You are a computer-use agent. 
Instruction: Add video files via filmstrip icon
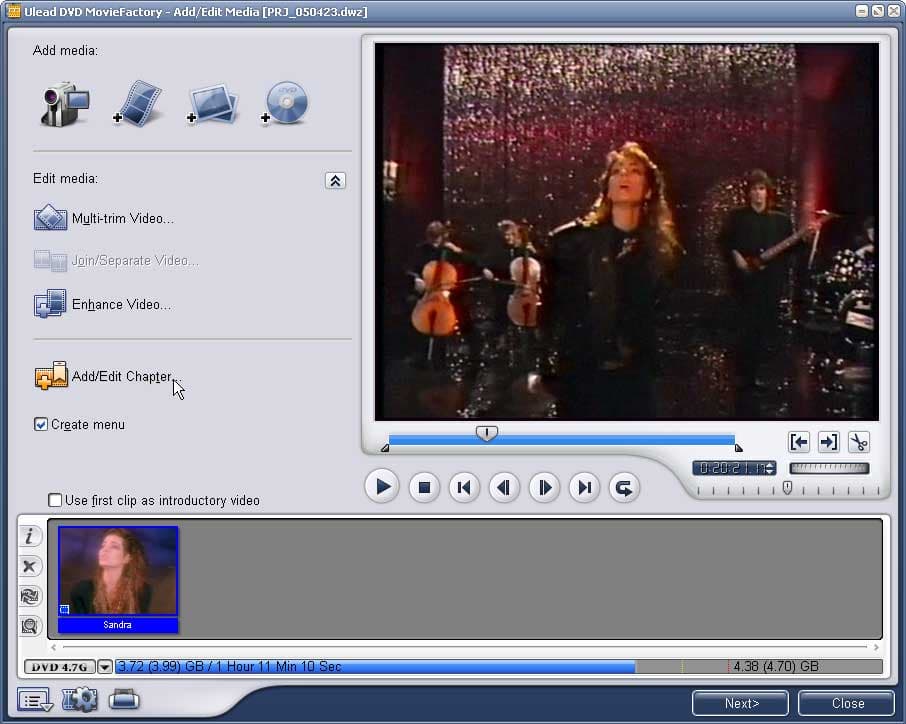pyautogui.click(x=138, y=103)
